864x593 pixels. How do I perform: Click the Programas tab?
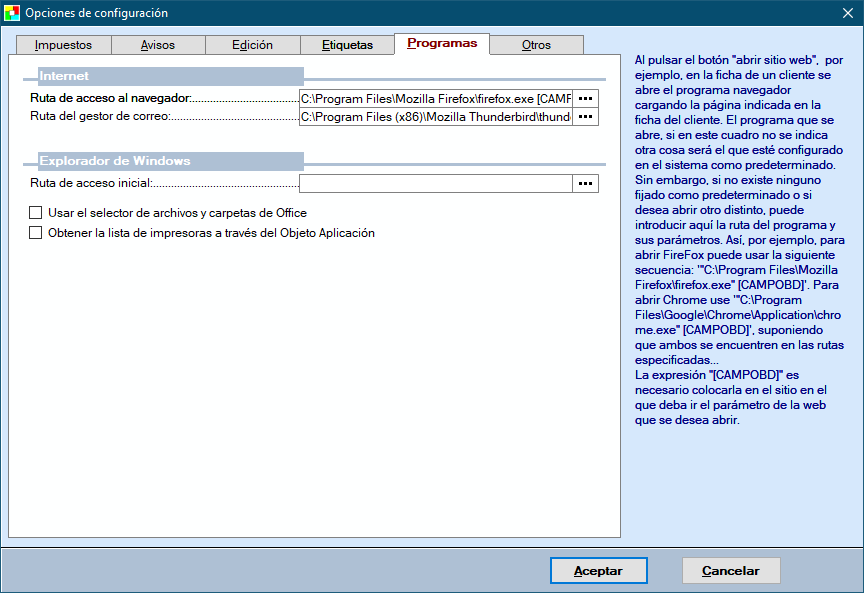442,44
